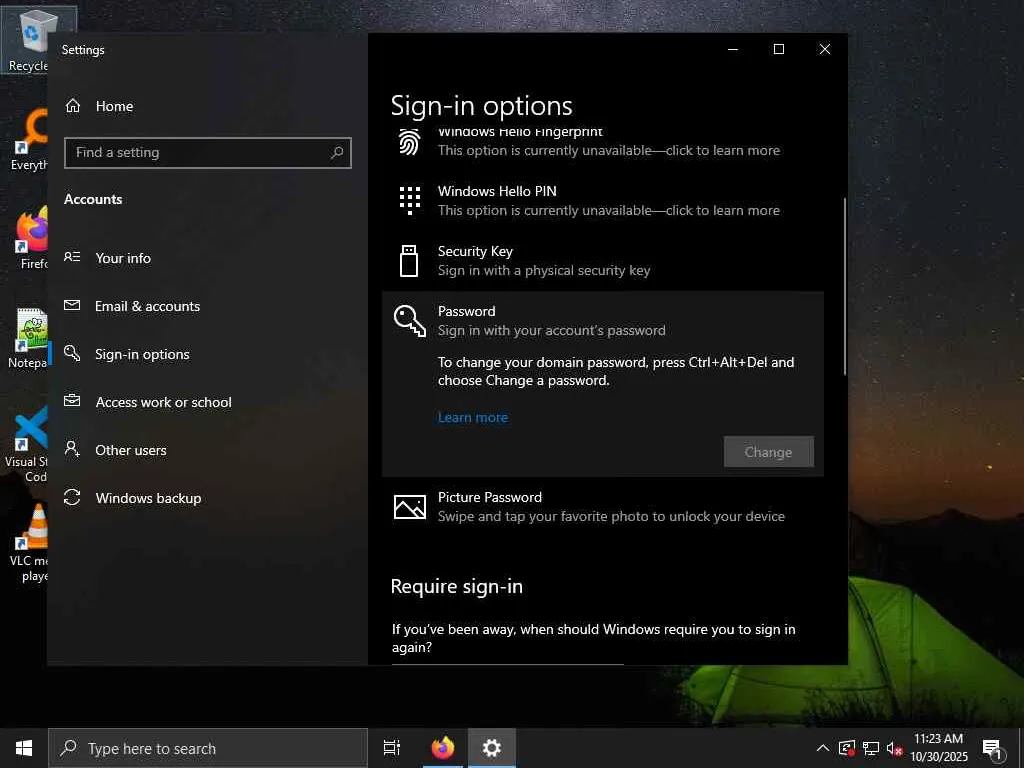The image size is (1024, 768).
Task: Select the Everything desktop shortcut
Action: click(29, 140)
